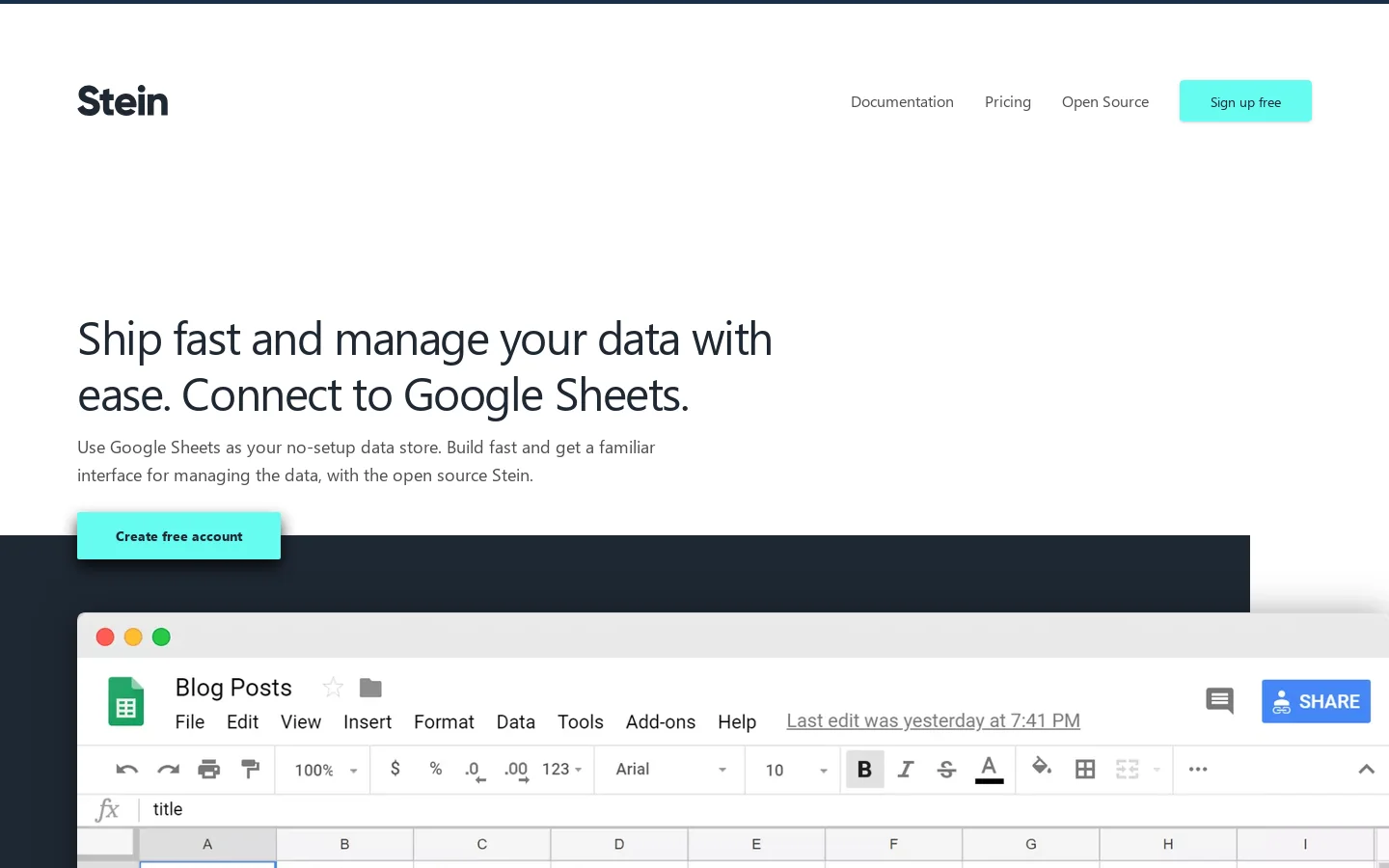The image size is (1389, 868).
Task: Open the comments icon
Action: coord(1219,701)
